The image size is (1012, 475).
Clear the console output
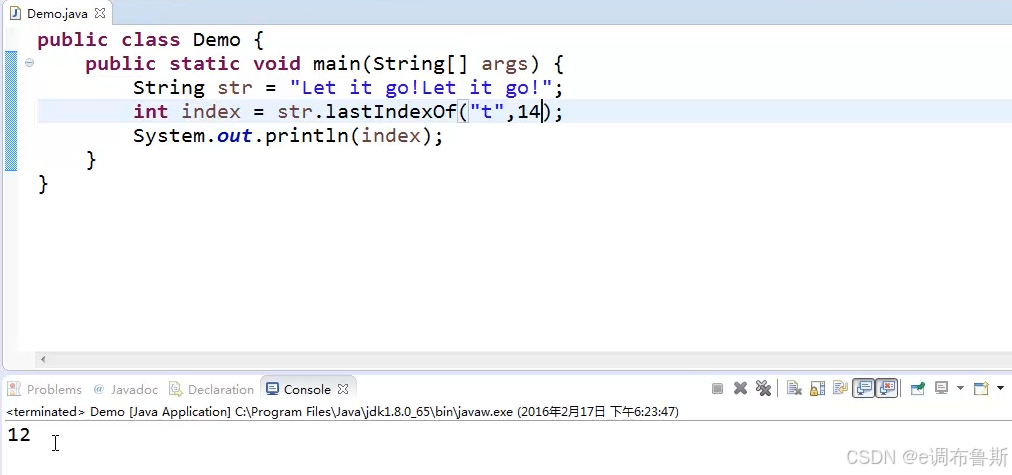pyautogui.click(x=794, y=389)
